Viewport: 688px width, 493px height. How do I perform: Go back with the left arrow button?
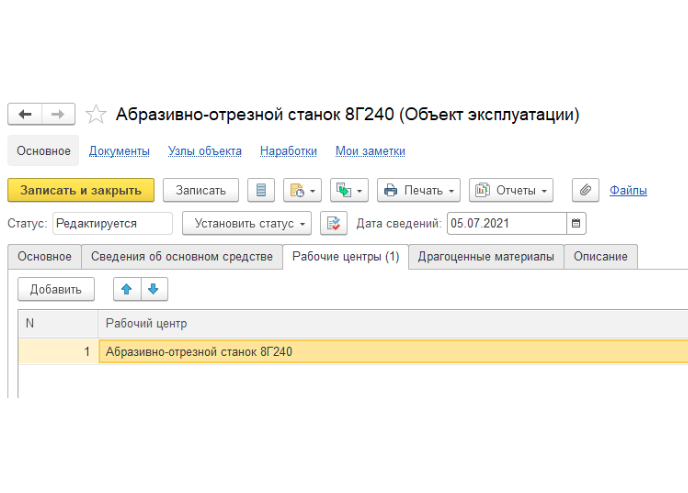(25, 114)
